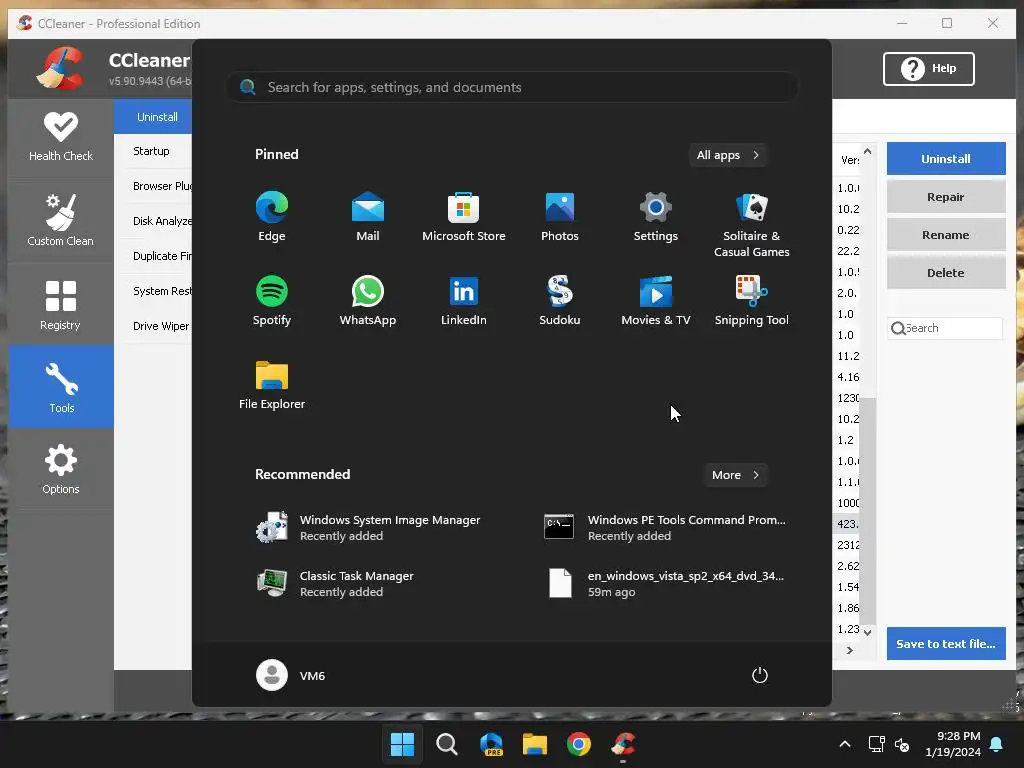Launch Snipping Tool

pyautogui.click(x=752, y=301)
